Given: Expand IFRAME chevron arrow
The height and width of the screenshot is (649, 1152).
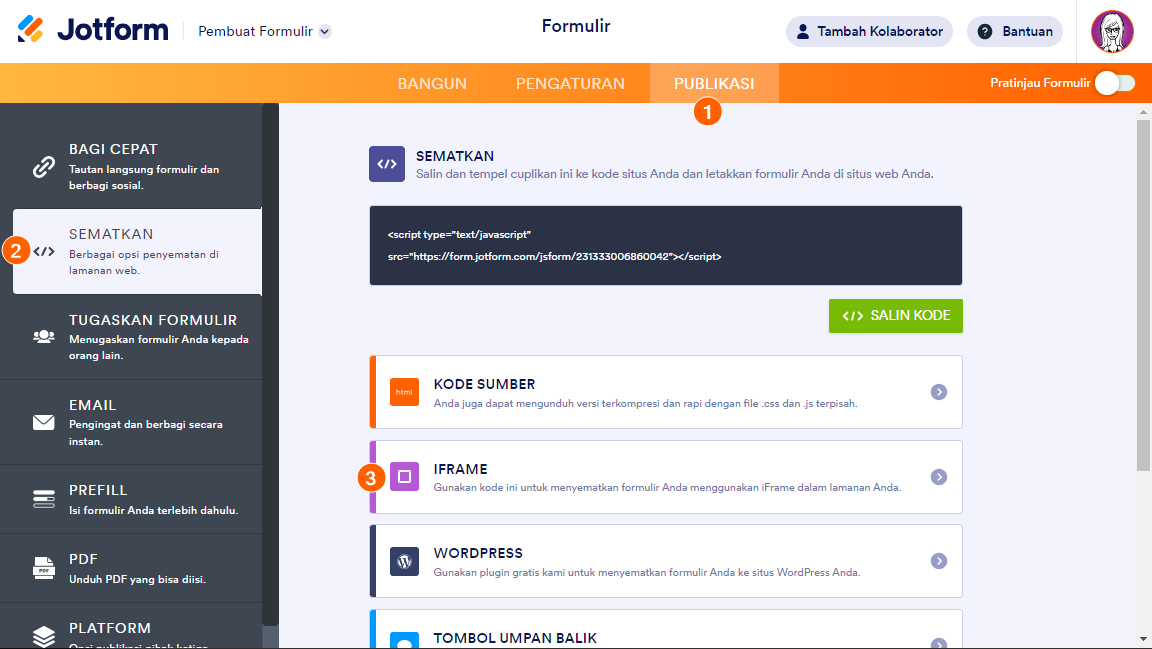Looking at the screenshot, I should pos(938,477).
